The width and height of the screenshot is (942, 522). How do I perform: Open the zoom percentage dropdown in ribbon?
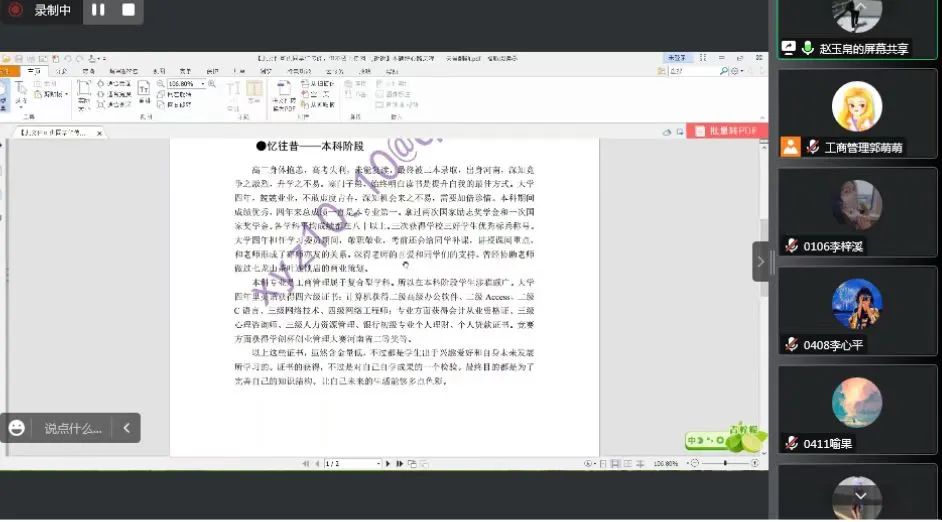[x=204, y=85]
